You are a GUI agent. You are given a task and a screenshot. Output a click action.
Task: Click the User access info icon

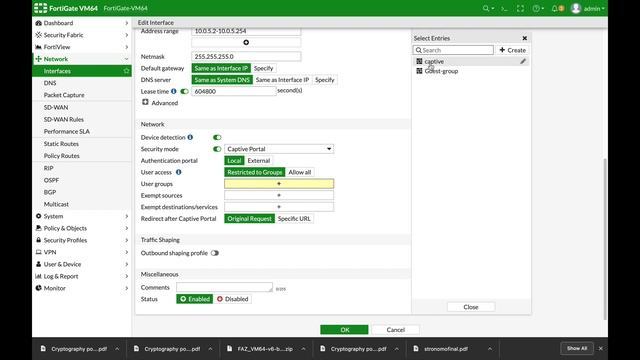[178, 172]
